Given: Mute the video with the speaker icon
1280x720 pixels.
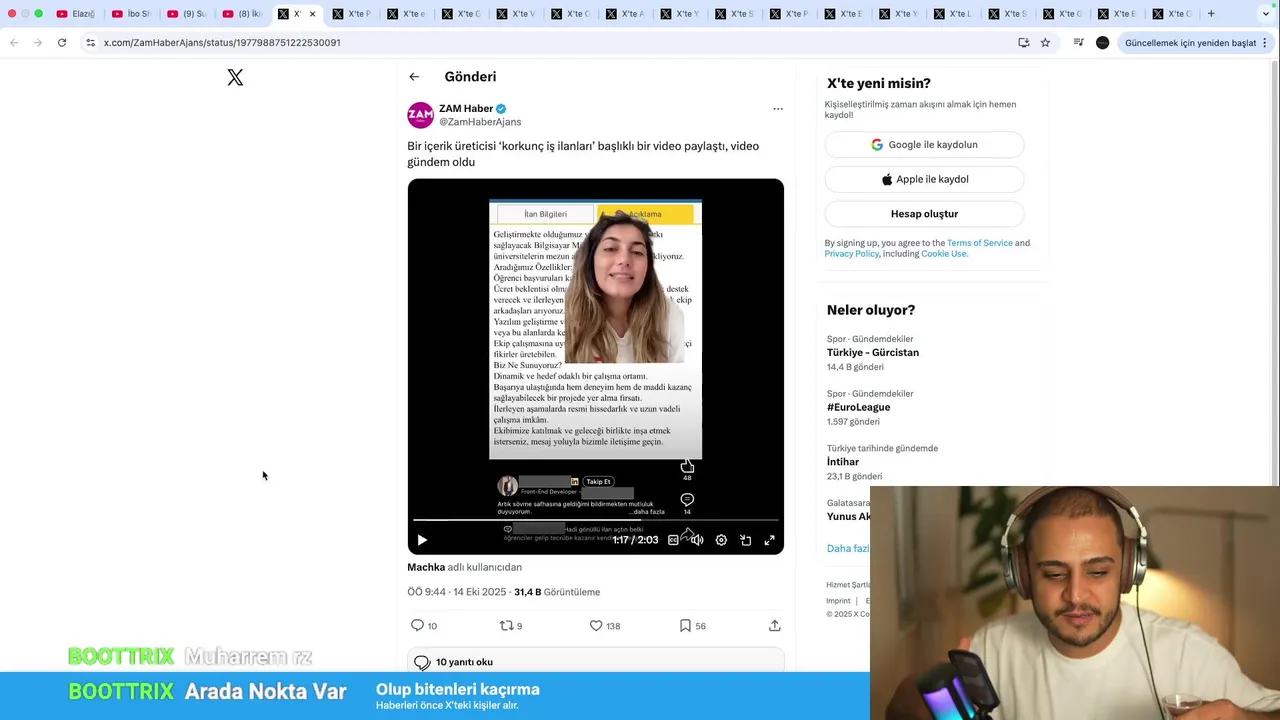Looking at the screenshot, I should 697,540.
